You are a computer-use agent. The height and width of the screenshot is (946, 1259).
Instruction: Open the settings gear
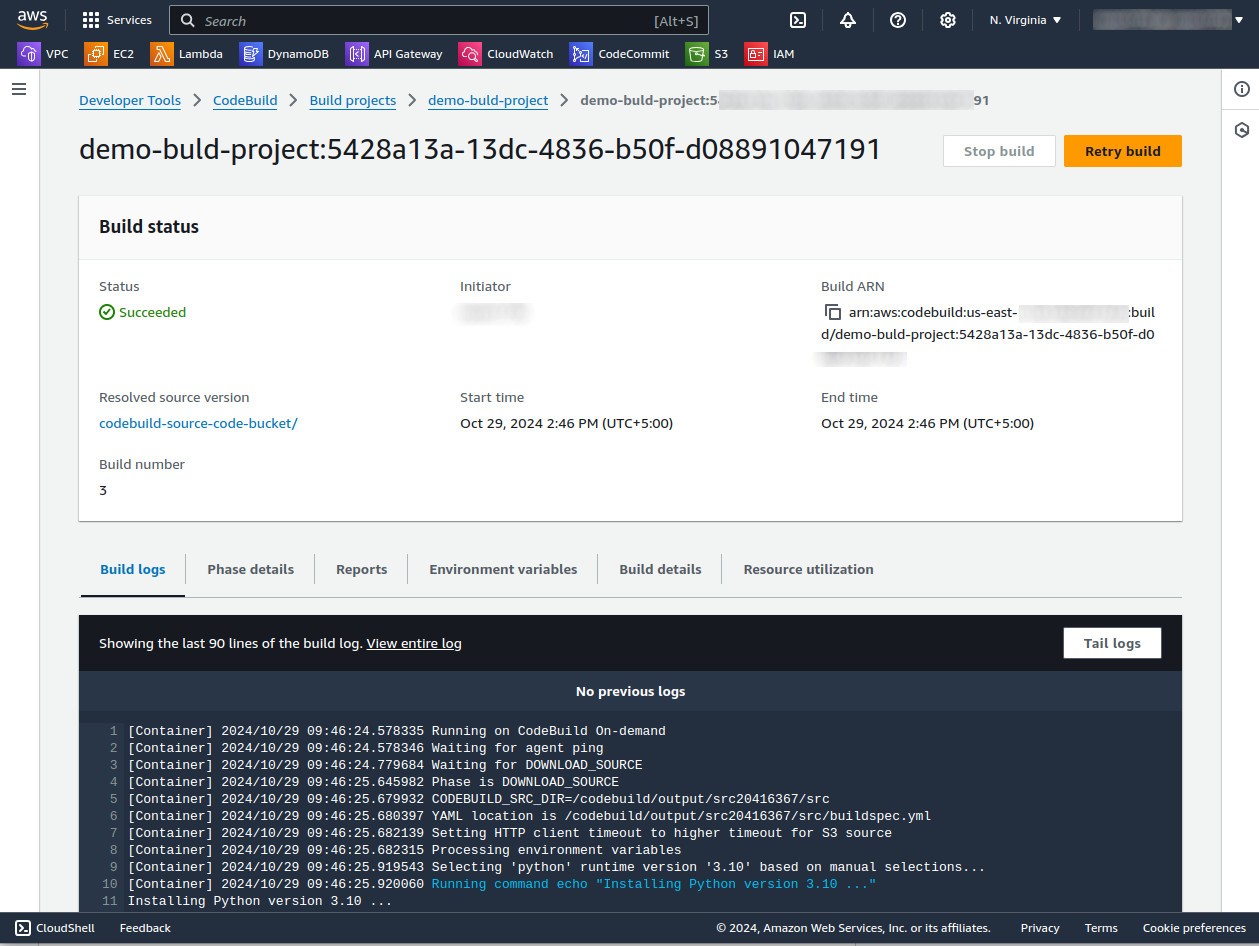click(x=948, y=20)
